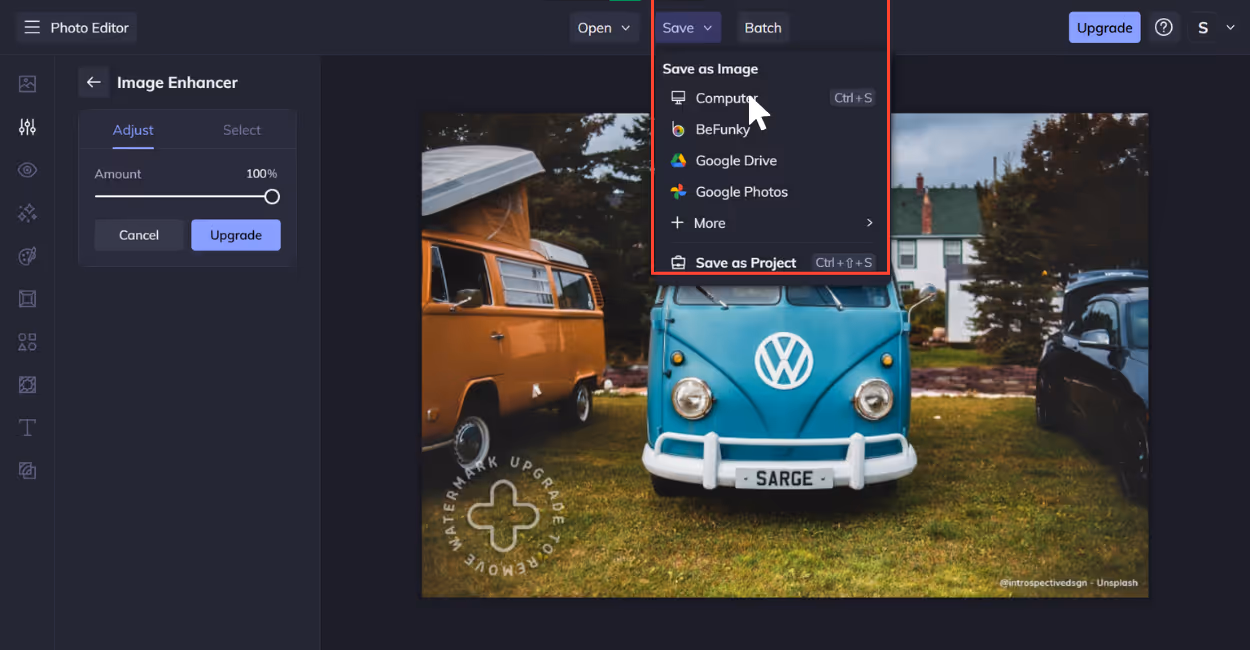Click the Amount slider handle

[x=272, y=197]
